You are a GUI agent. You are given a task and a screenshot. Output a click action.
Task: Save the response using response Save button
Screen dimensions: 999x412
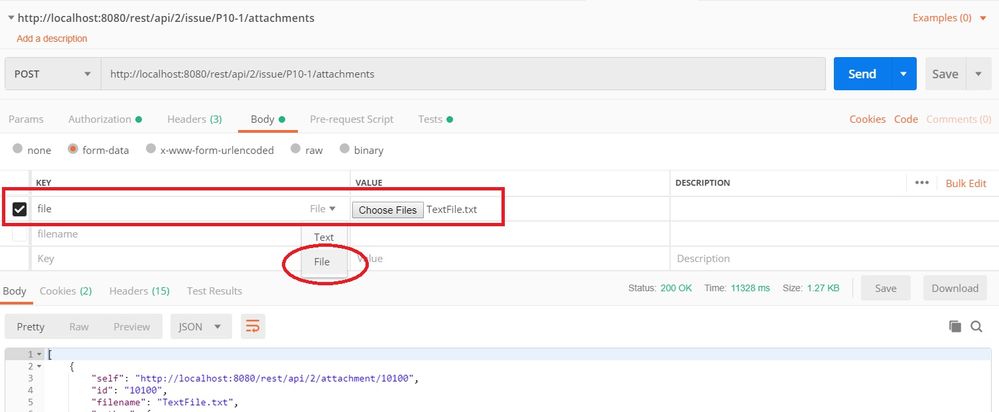click(886, 288)
